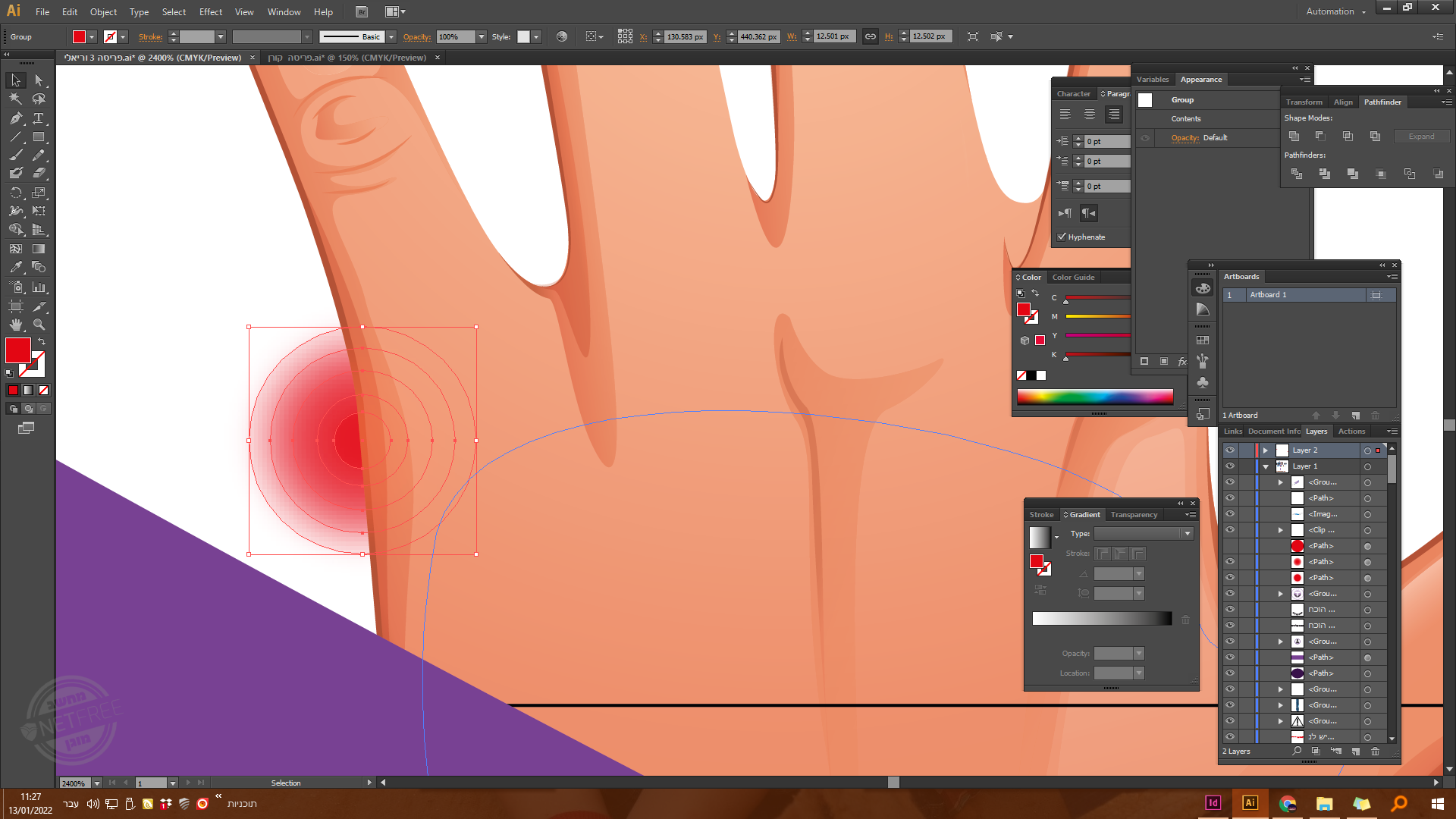Select the Direct Selection tool
This screenshot has width=1456, height=819.
coord(38,80)
